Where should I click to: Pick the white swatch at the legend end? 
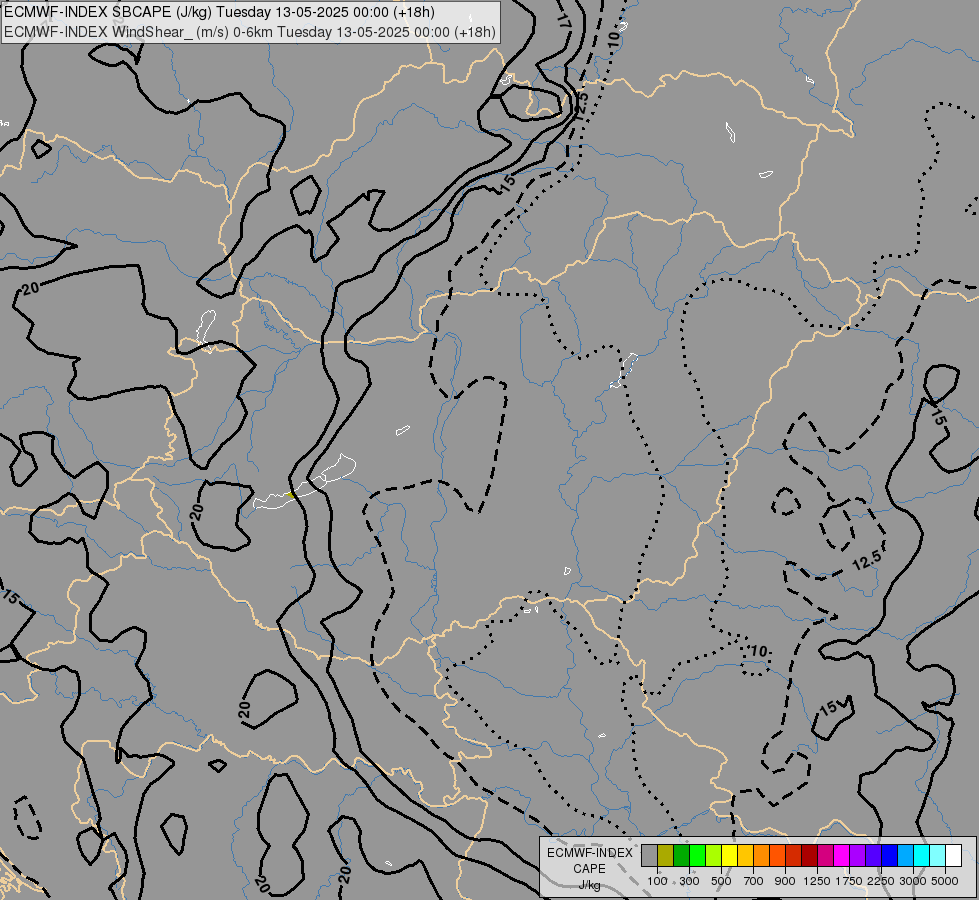point(954,855)
